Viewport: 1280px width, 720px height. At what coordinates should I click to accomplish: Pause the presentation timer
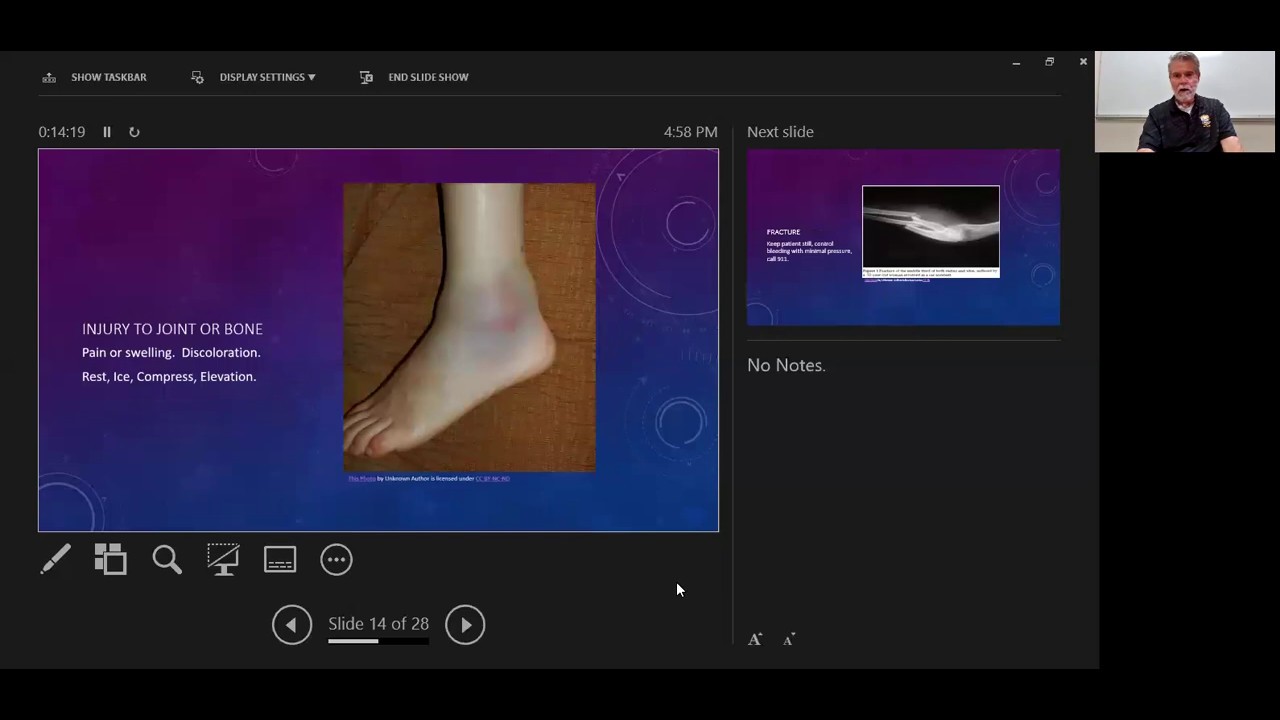(x=107, y=132)
